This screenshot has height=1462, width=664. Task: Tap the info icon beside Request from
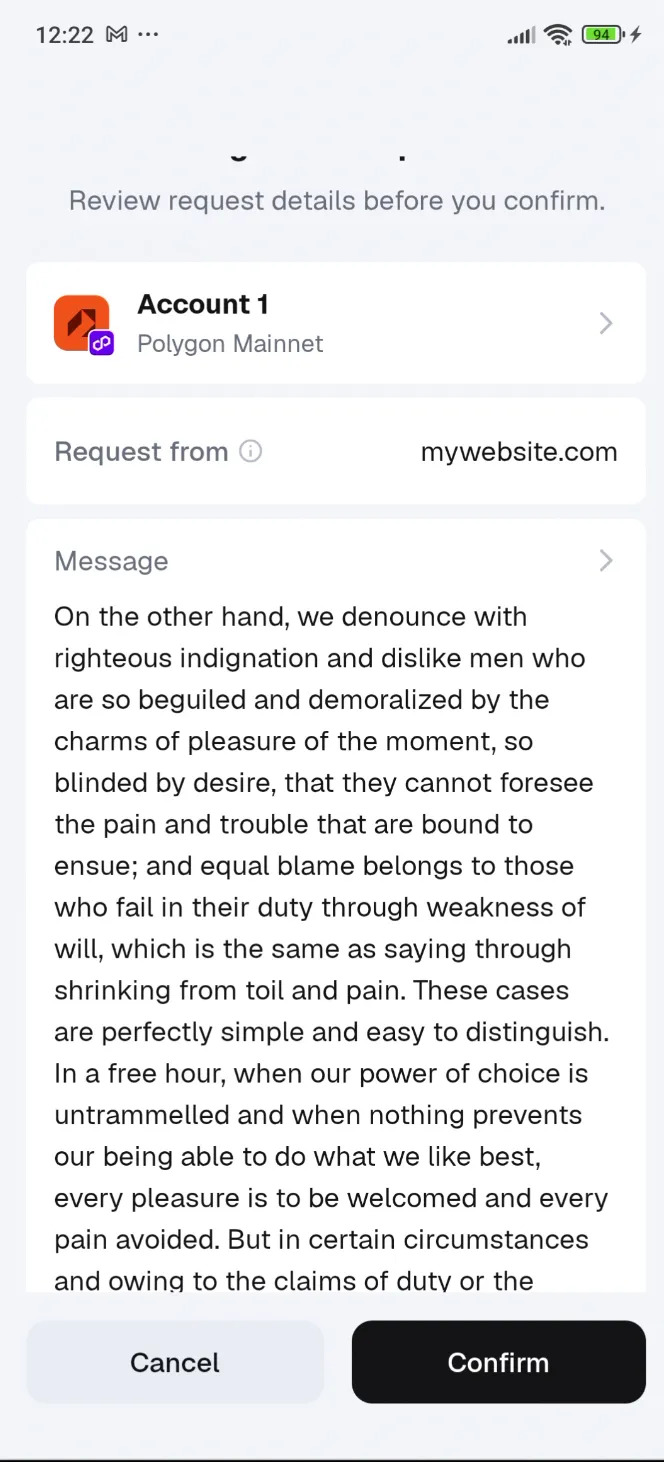[251, 451]
